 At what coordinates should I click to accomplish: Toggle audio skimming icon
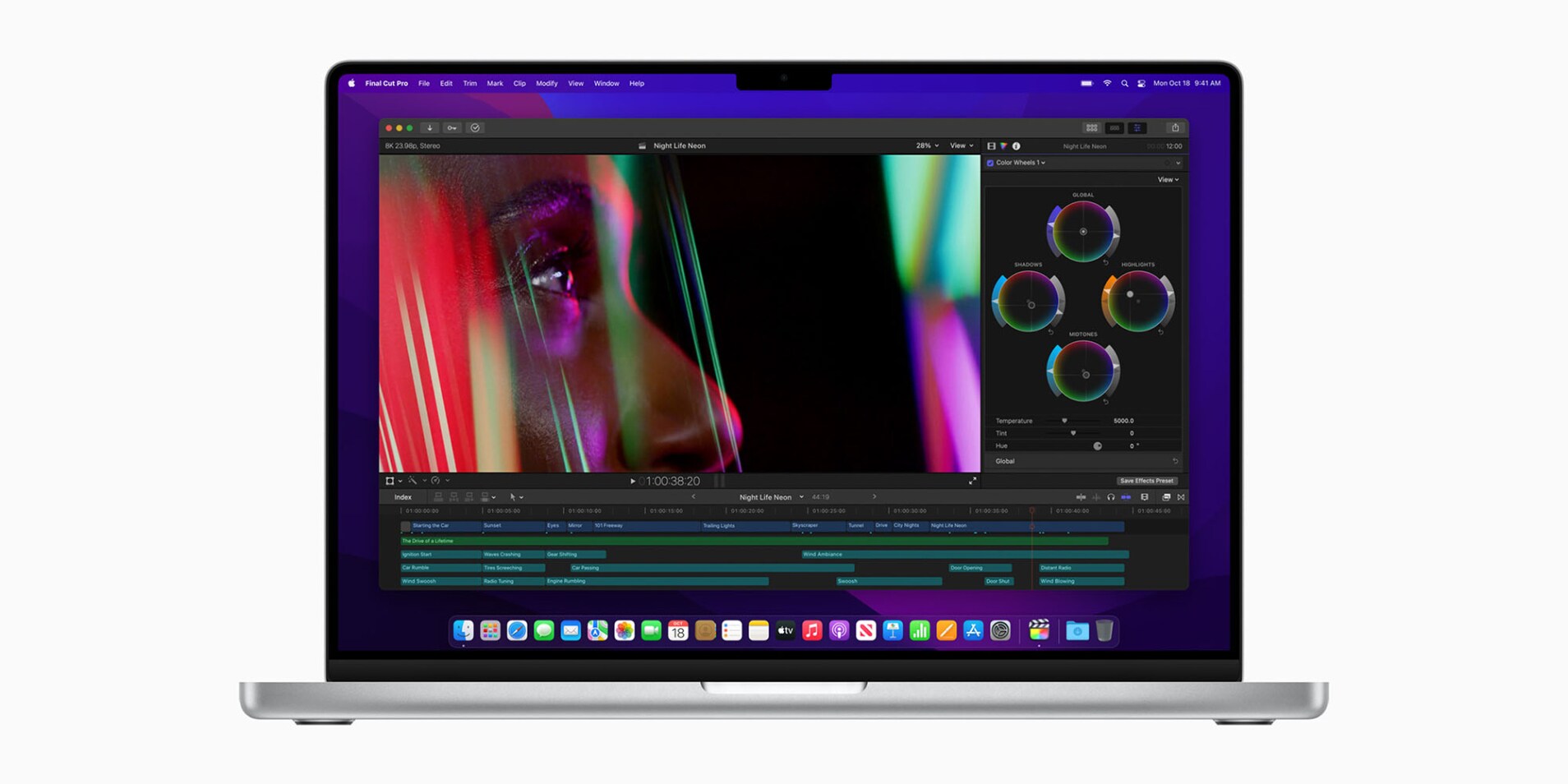coord(1096,497)
